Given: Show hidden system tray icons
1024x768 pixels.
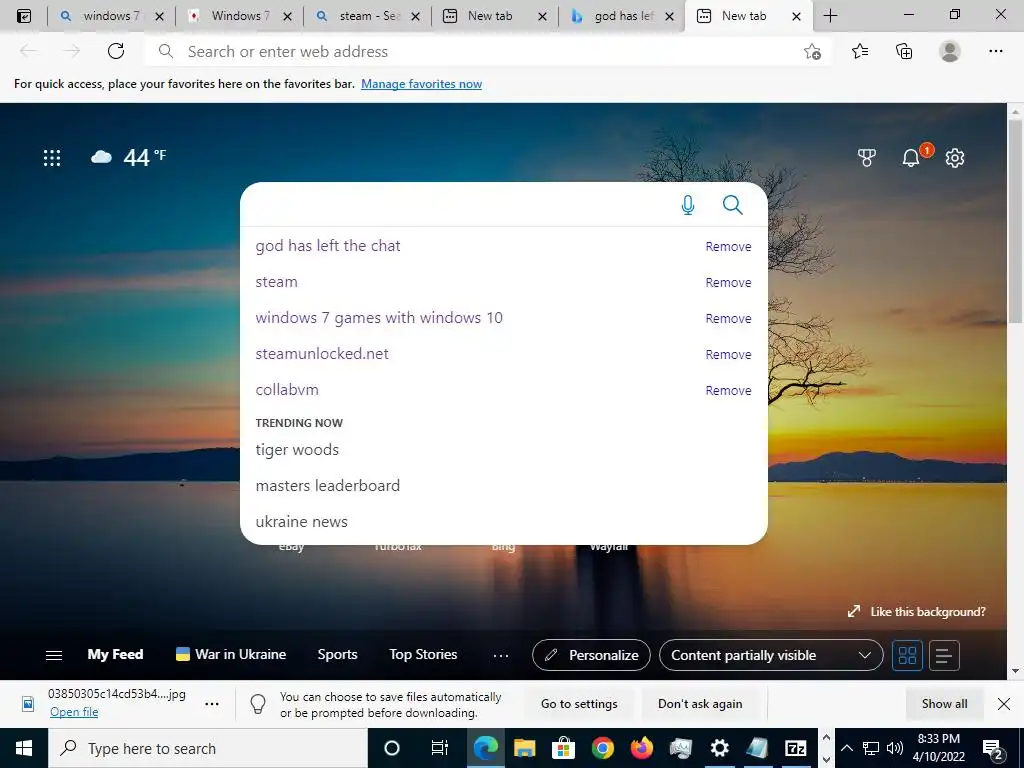Looking at the screenshot, I should (846, 748).
